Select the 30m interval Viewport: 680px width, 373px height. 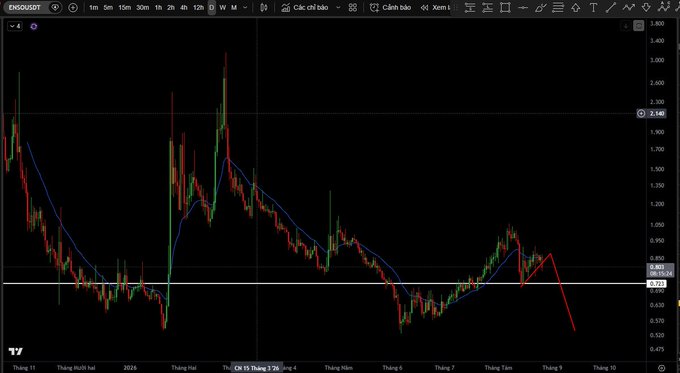143,7
